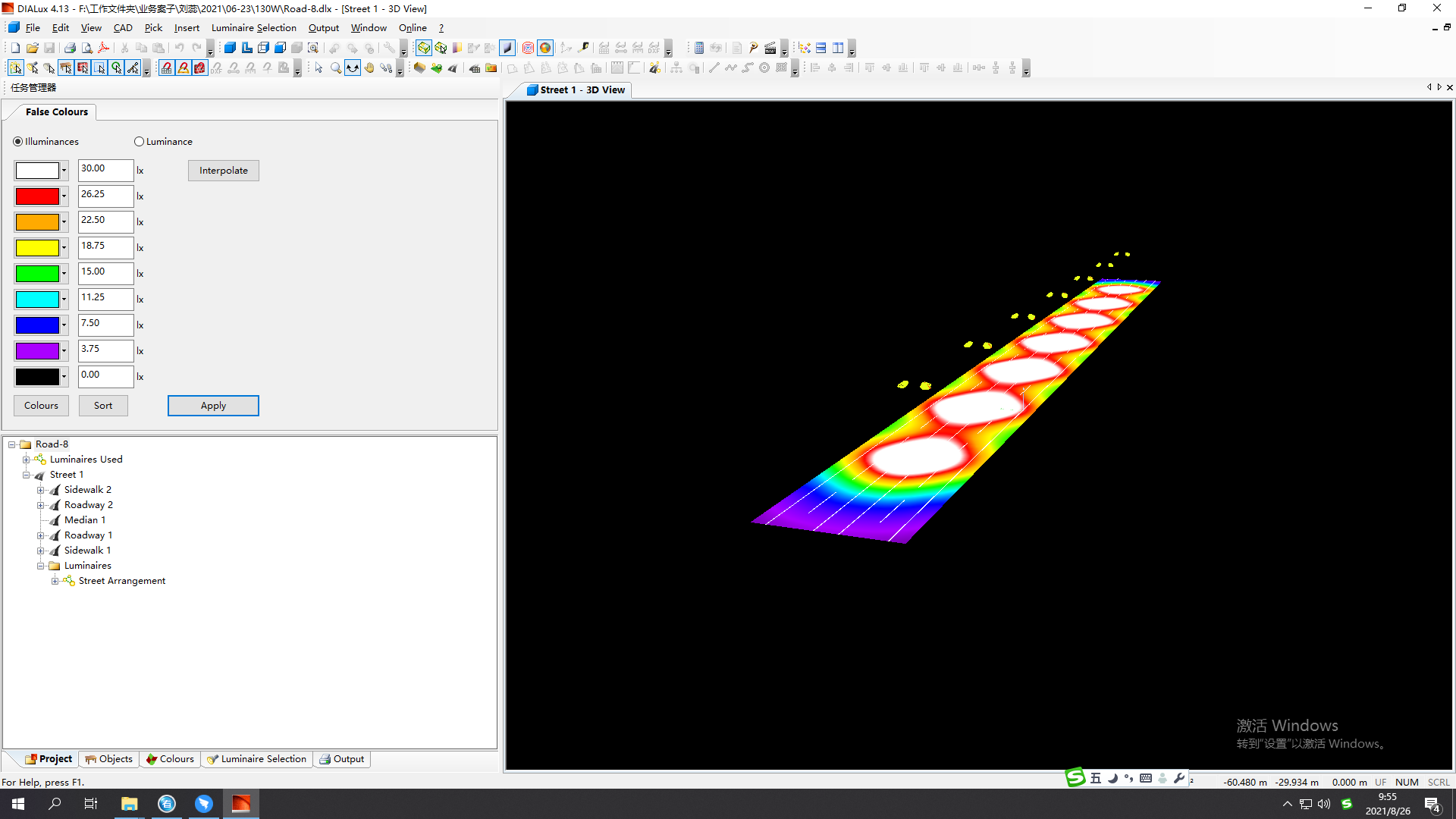Create a new project with New icon
1456x819 pixels.
click(x=15, y=48)
